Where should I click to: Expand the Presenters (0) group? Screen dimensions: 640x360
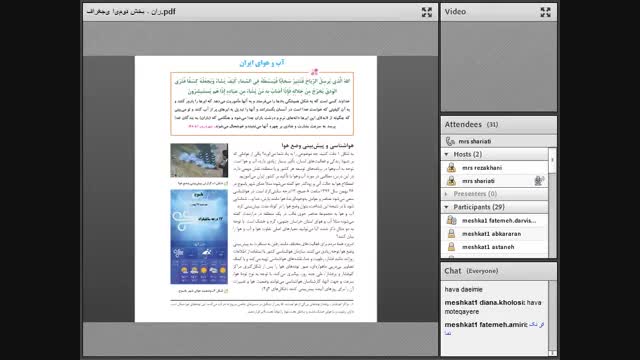pyautogui.click(x=446, y=194)
